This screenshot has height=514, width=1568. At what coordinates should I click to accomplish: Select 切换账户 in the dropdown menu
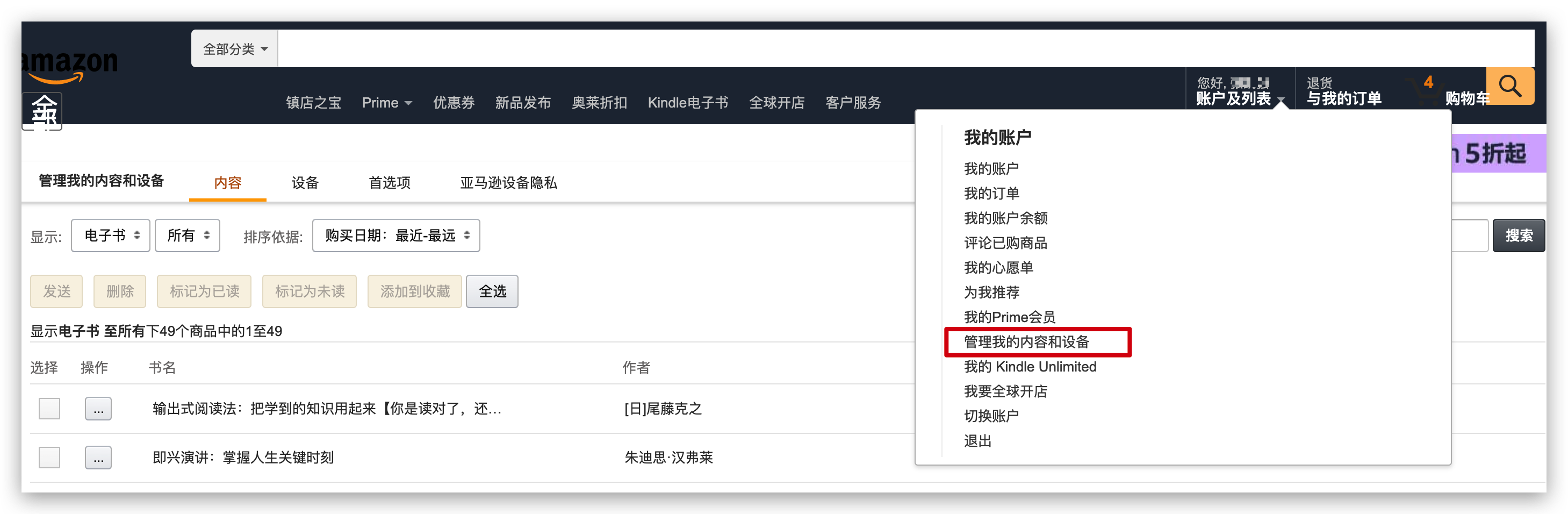(x=991, y=416)
